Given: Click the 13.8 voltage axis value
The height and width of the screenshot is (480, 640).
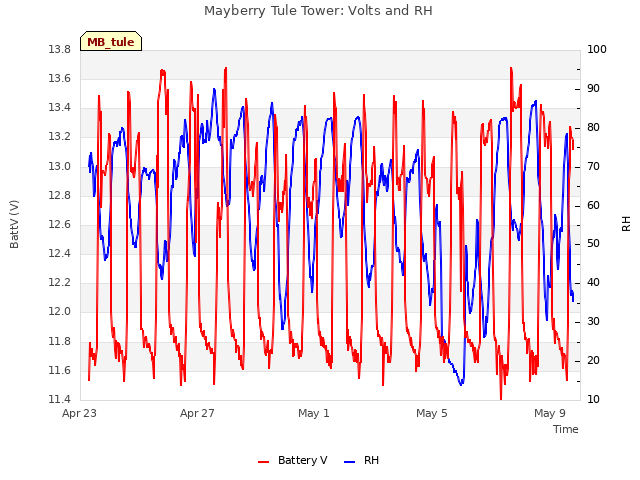Looking at the screenshot, I should coord(60,50).
